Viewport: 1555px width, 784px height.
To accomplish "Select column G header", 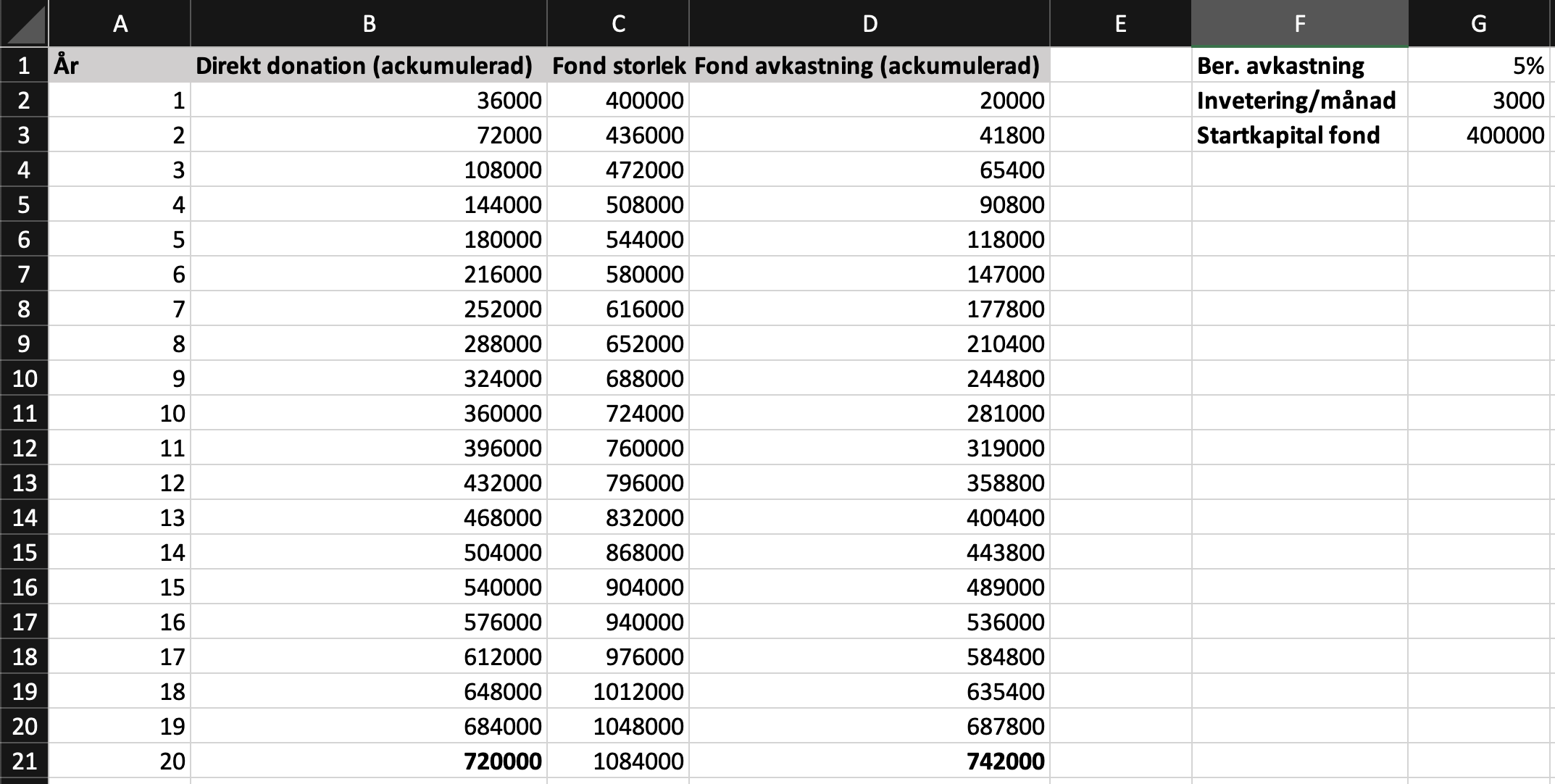I will (1479, 24).
